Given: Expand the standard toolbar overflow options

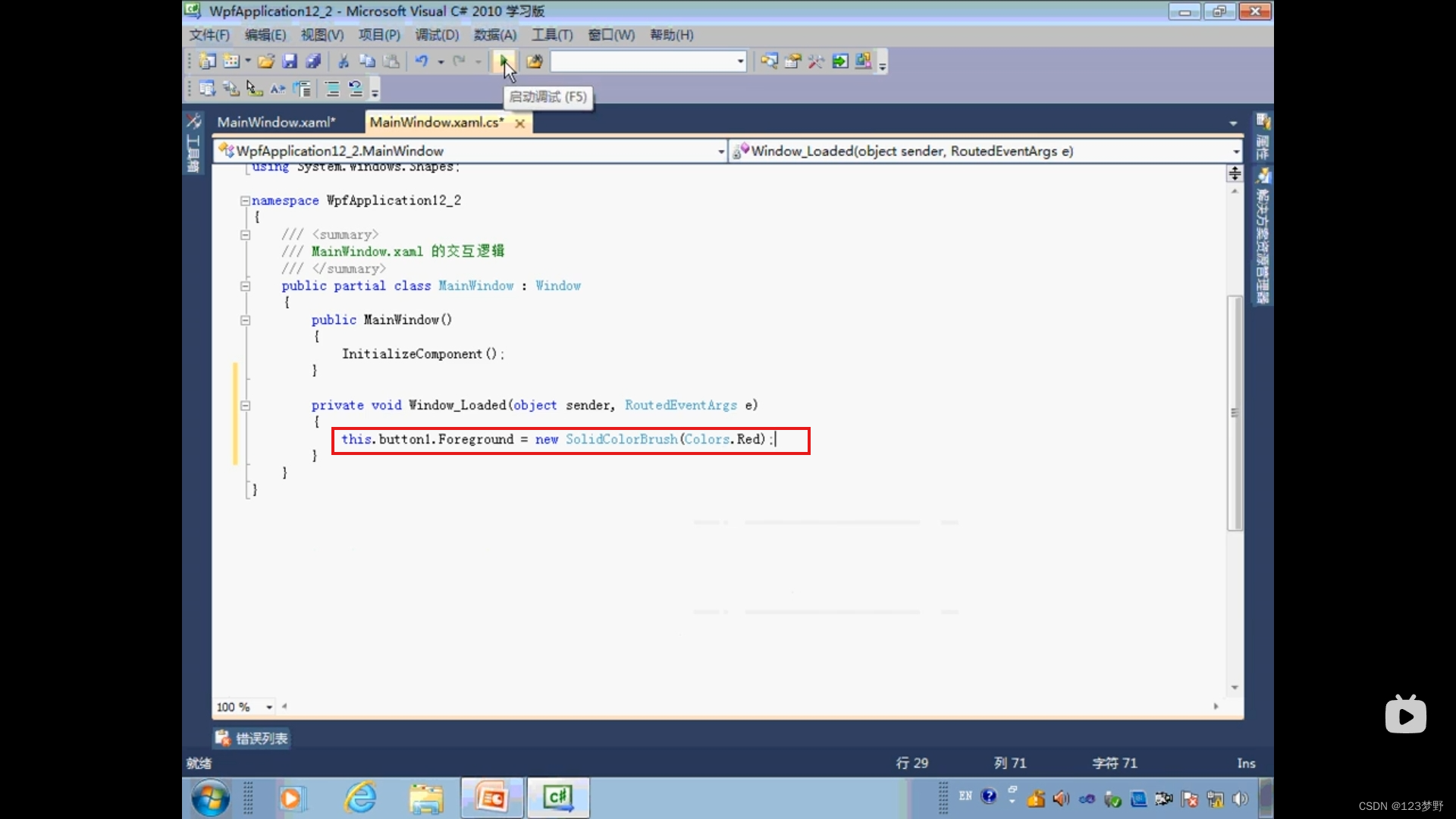Looking at the screenshot, I should coord(883,63).
